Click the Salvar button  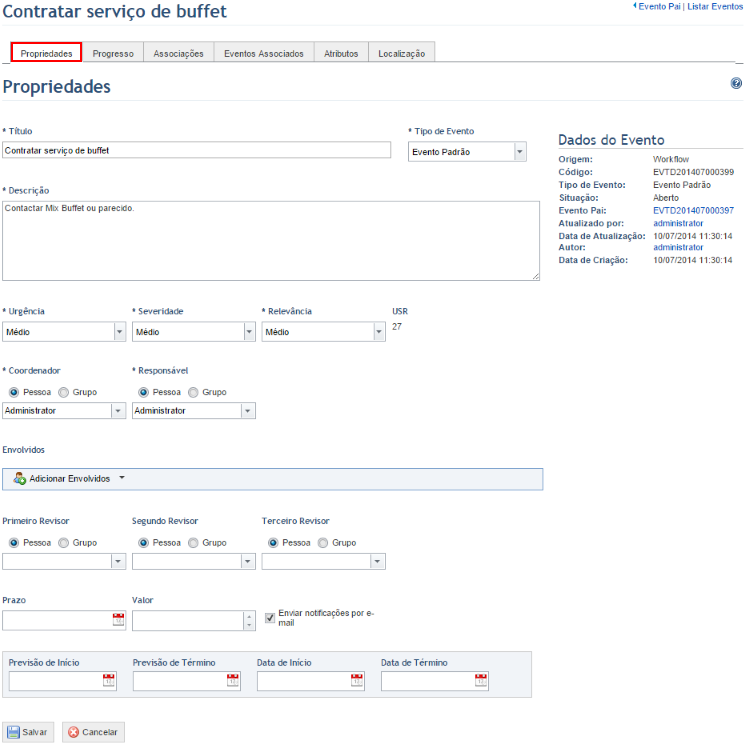pyautogui.click(x=28, y=732)
